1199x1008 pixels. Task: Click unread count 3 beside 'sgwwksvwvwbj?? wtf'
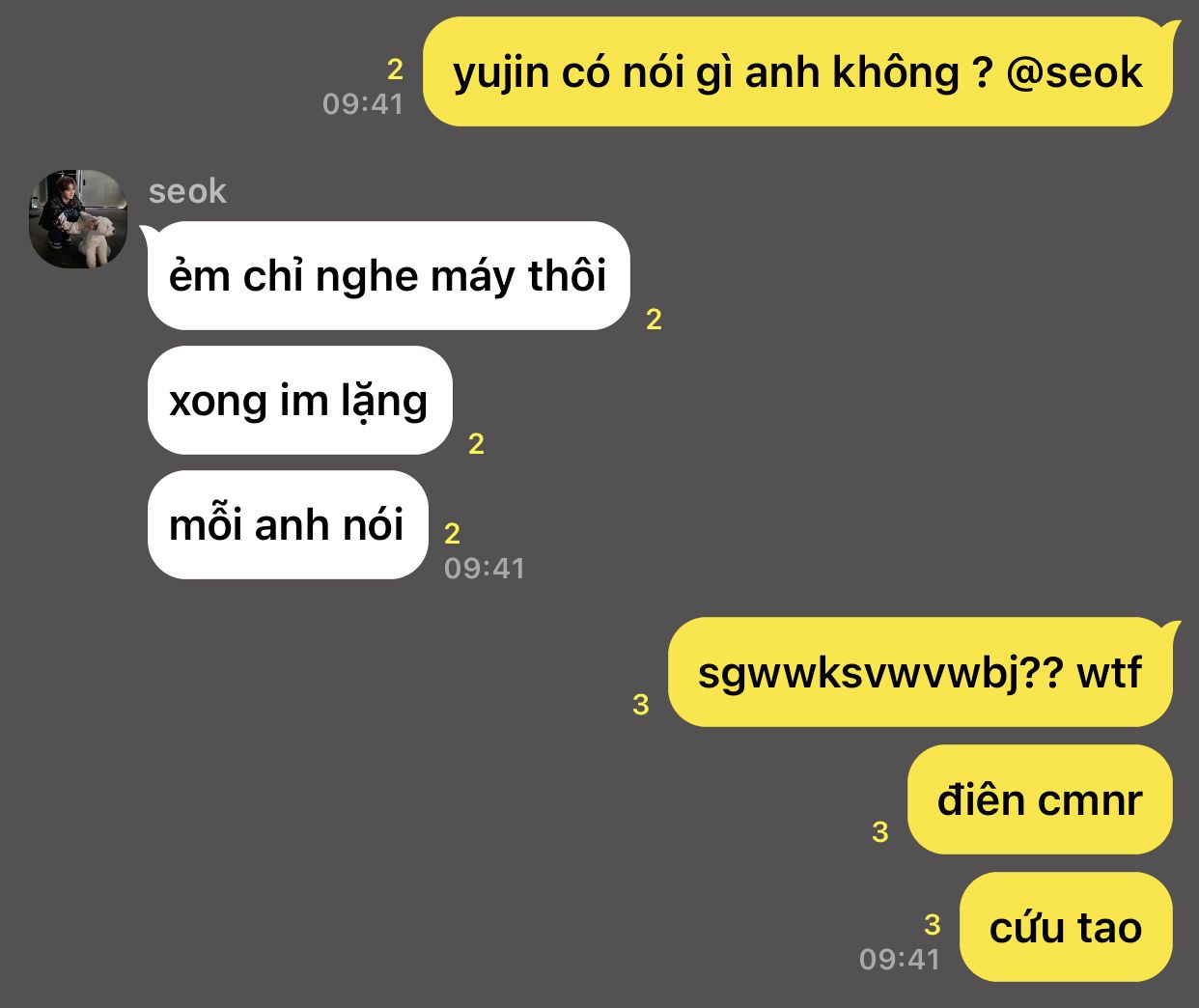tap(640, 705)
